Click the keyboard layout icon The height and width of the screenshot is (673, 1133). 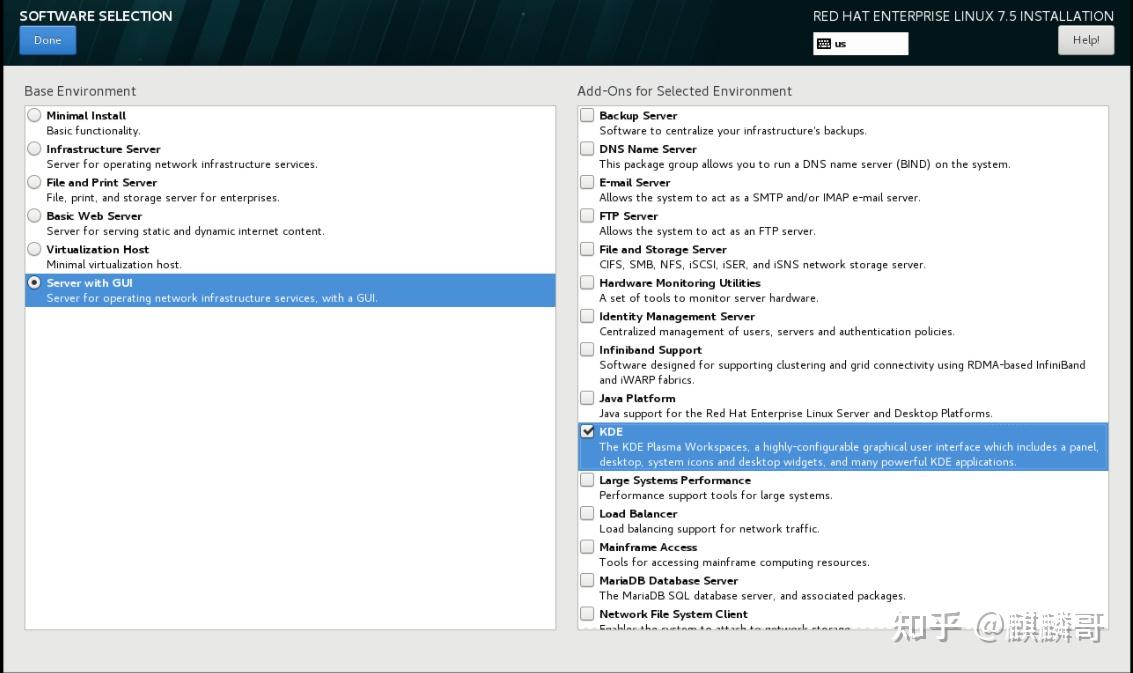tap(824, 44)
